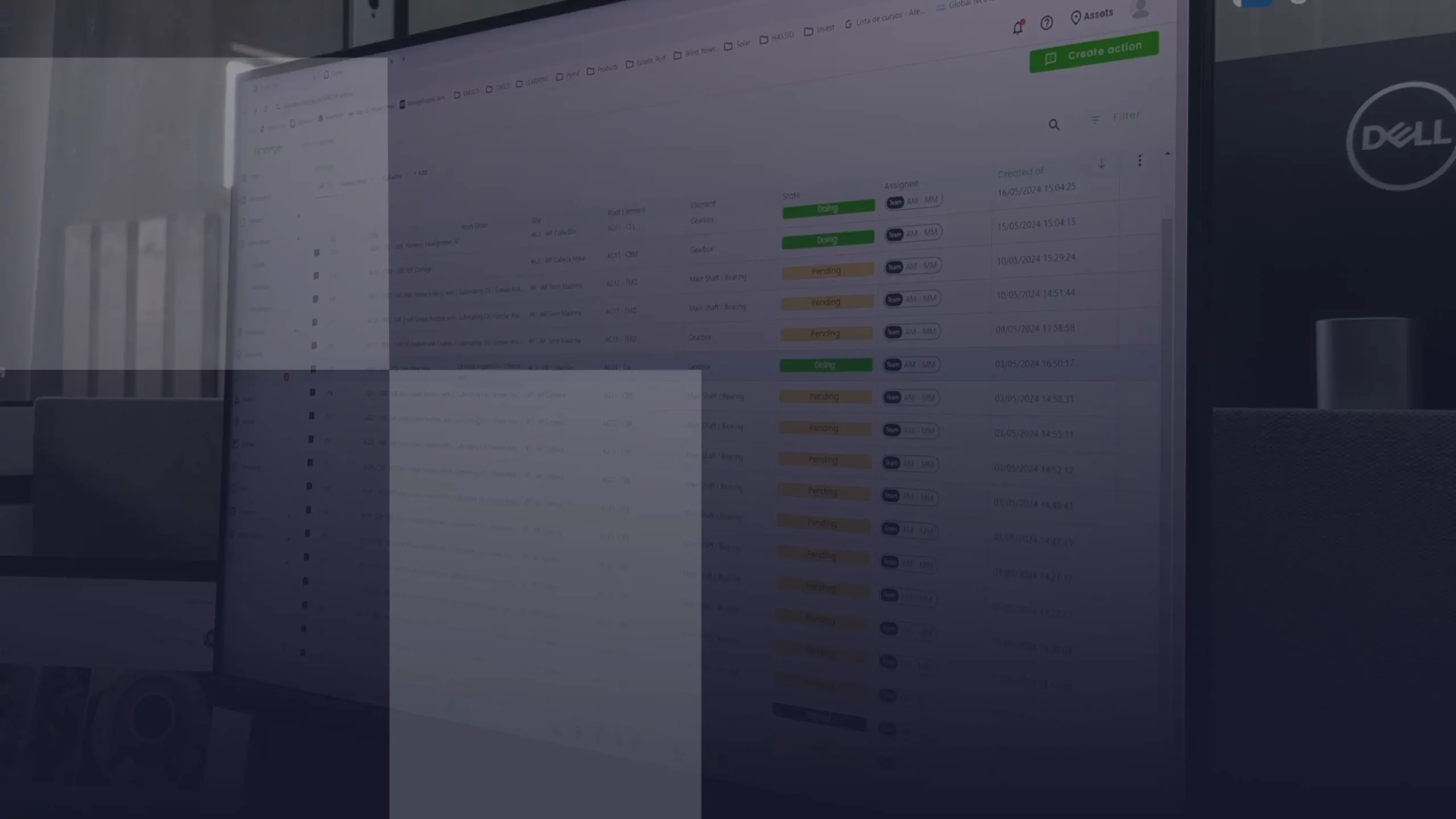1456x819 pixels.
Task: Open the Assets location selector
Action: pyautogui.click(x=1091, y=15)
